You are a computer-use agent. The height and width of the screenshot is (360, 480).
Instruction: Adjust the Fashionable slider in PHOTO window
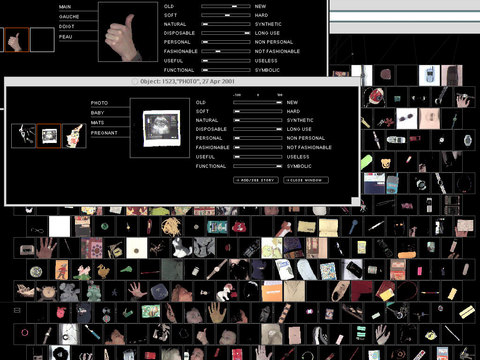click(258, 147)
